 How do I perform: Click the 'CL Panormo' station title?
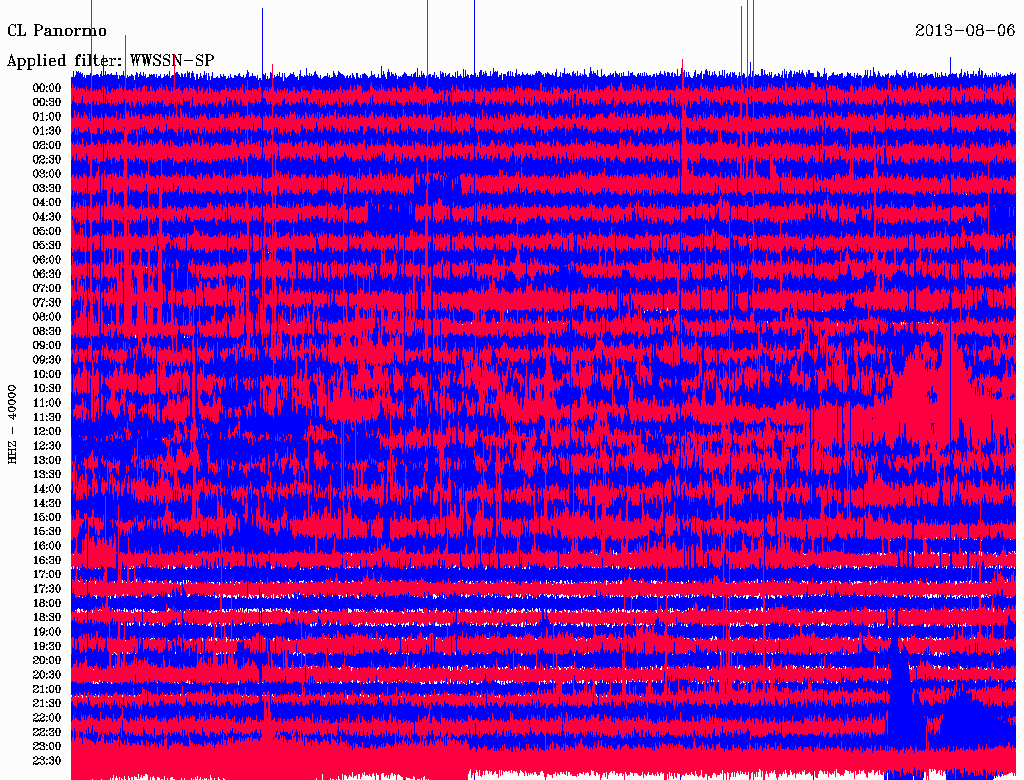pyautogui.click(x=57, y=31)
